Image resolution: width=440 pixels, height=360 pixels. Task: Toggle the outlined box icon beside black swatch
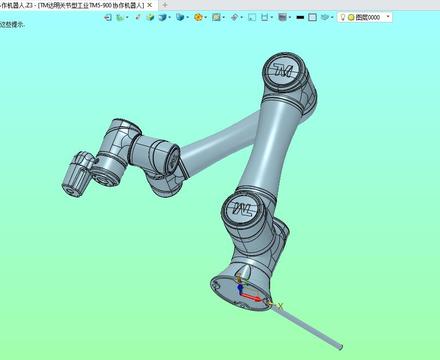[x=312, y=17]
